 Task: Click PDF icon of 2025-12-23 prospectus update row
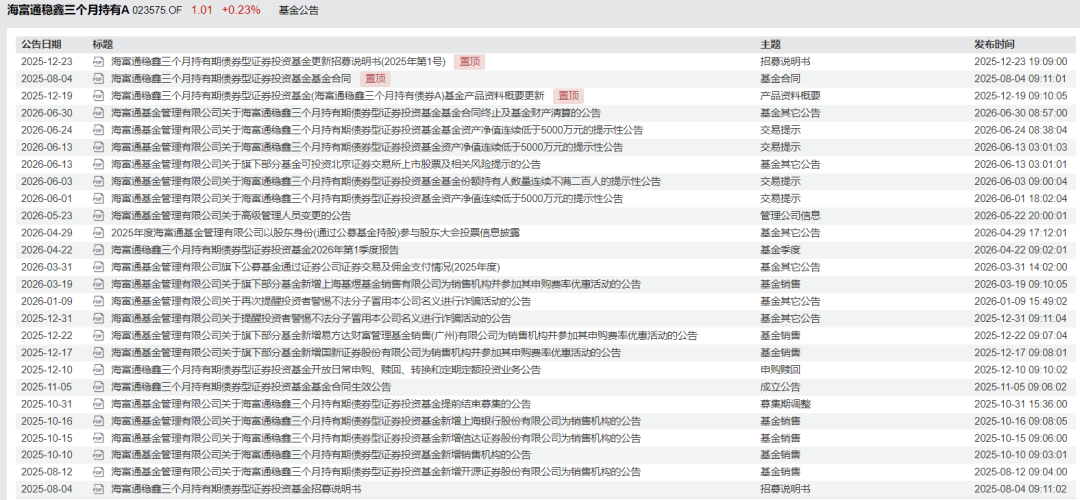click(98, 61)
